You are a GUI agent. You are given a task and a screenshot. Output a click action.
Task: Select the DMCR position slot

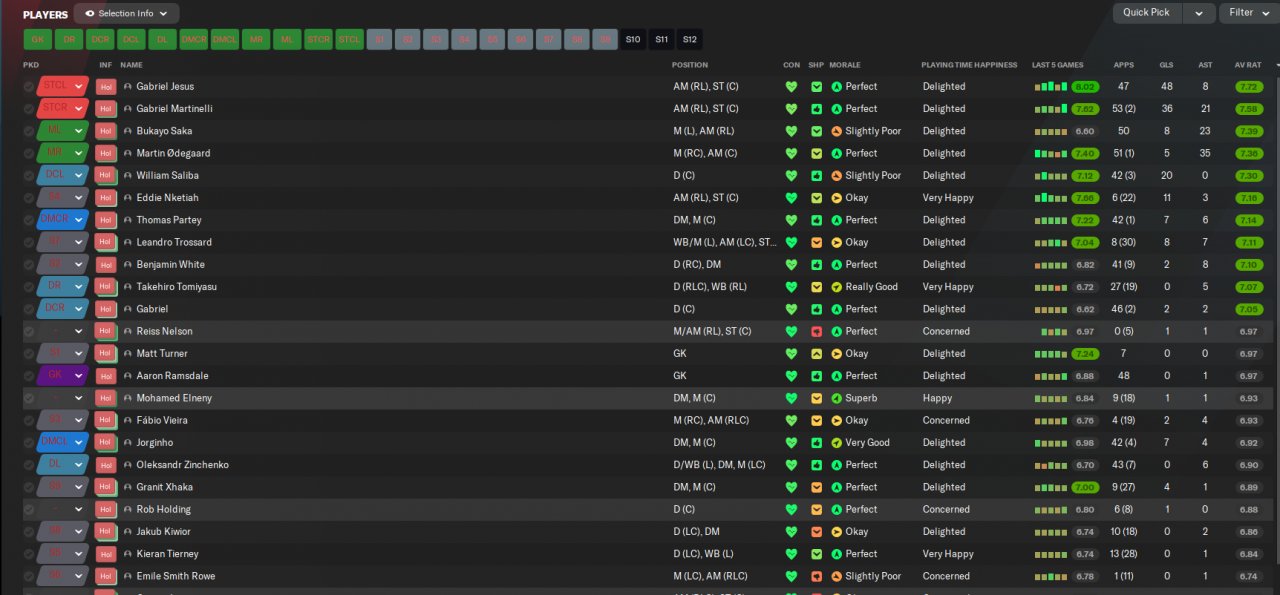193,40
